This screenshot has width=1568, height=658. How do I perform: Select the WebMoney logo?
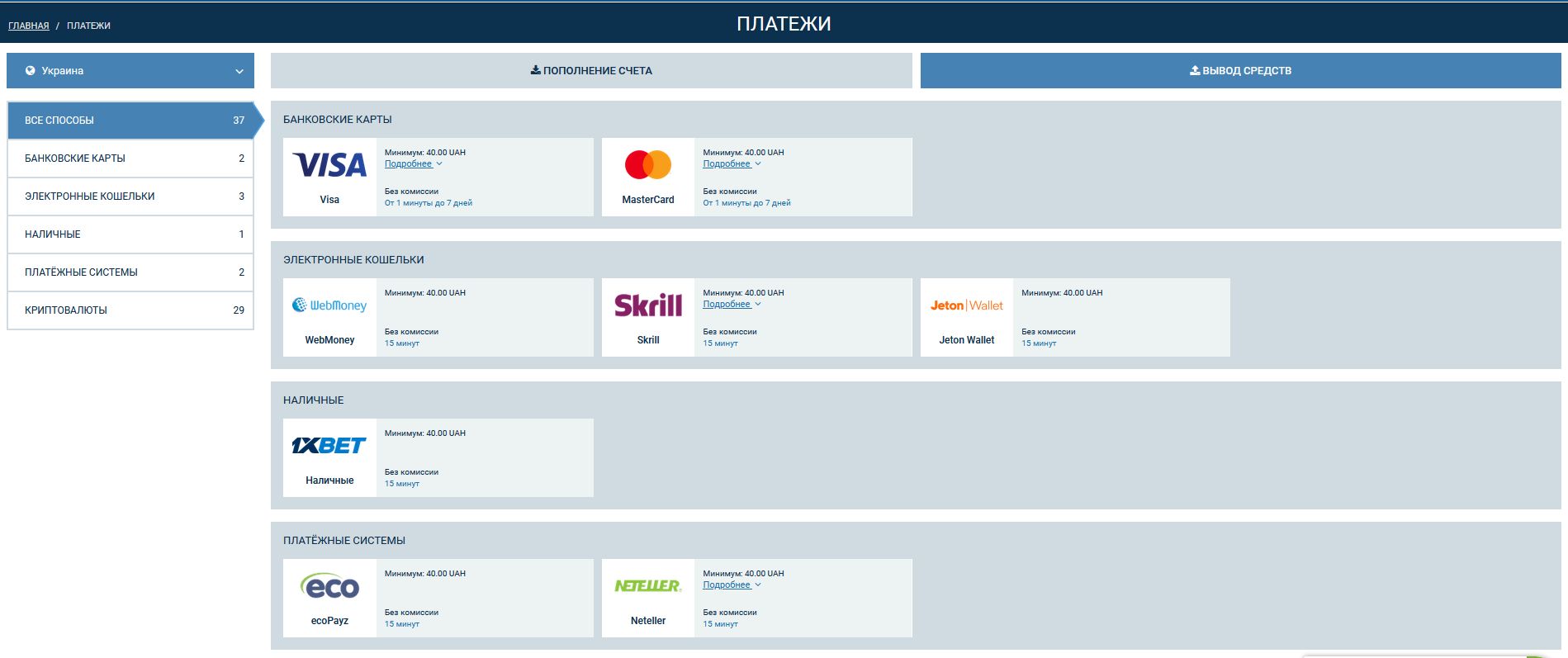point(329,305)
